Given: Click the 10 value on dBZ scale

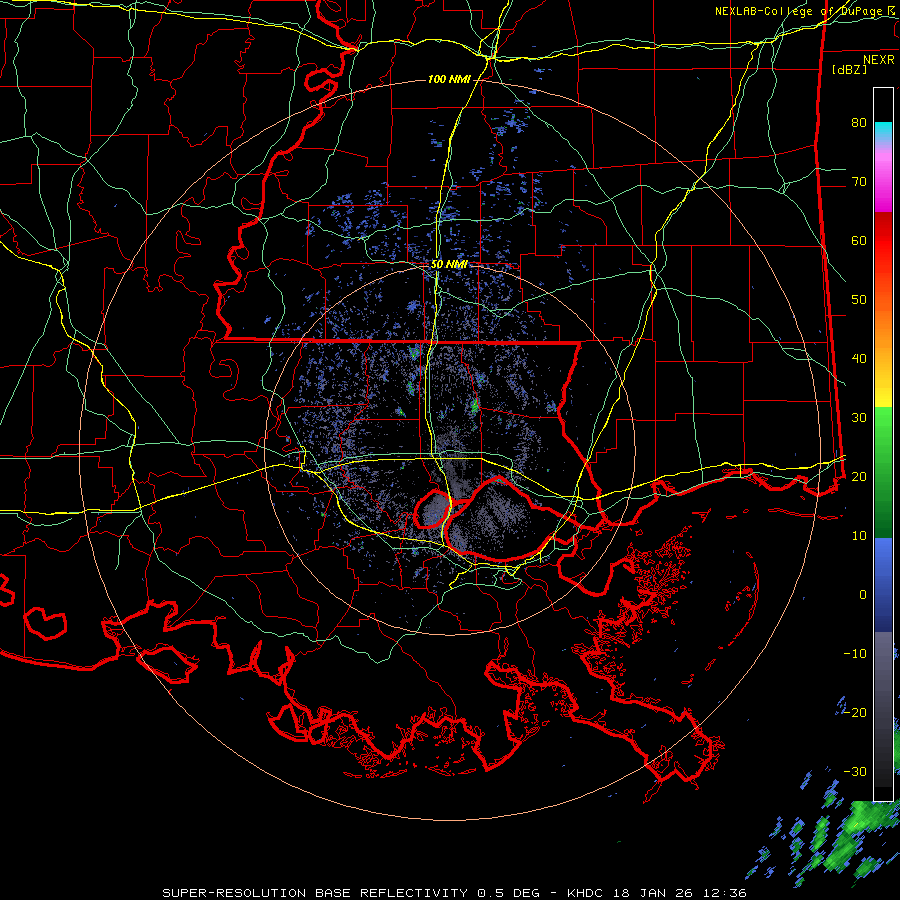Looking at the screenshot, I should pyautogui.click(x=859, y=536).
